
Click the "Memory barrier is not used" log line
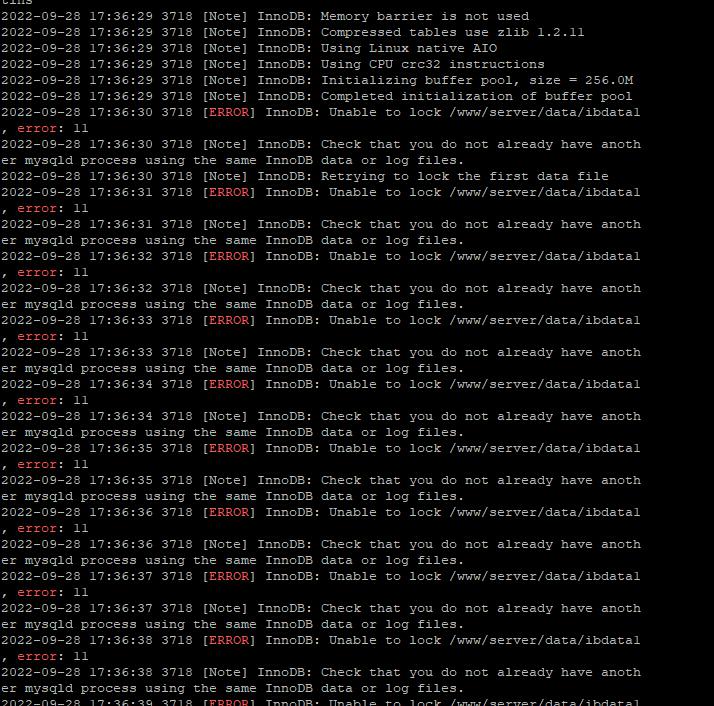(x=265, y=16)
